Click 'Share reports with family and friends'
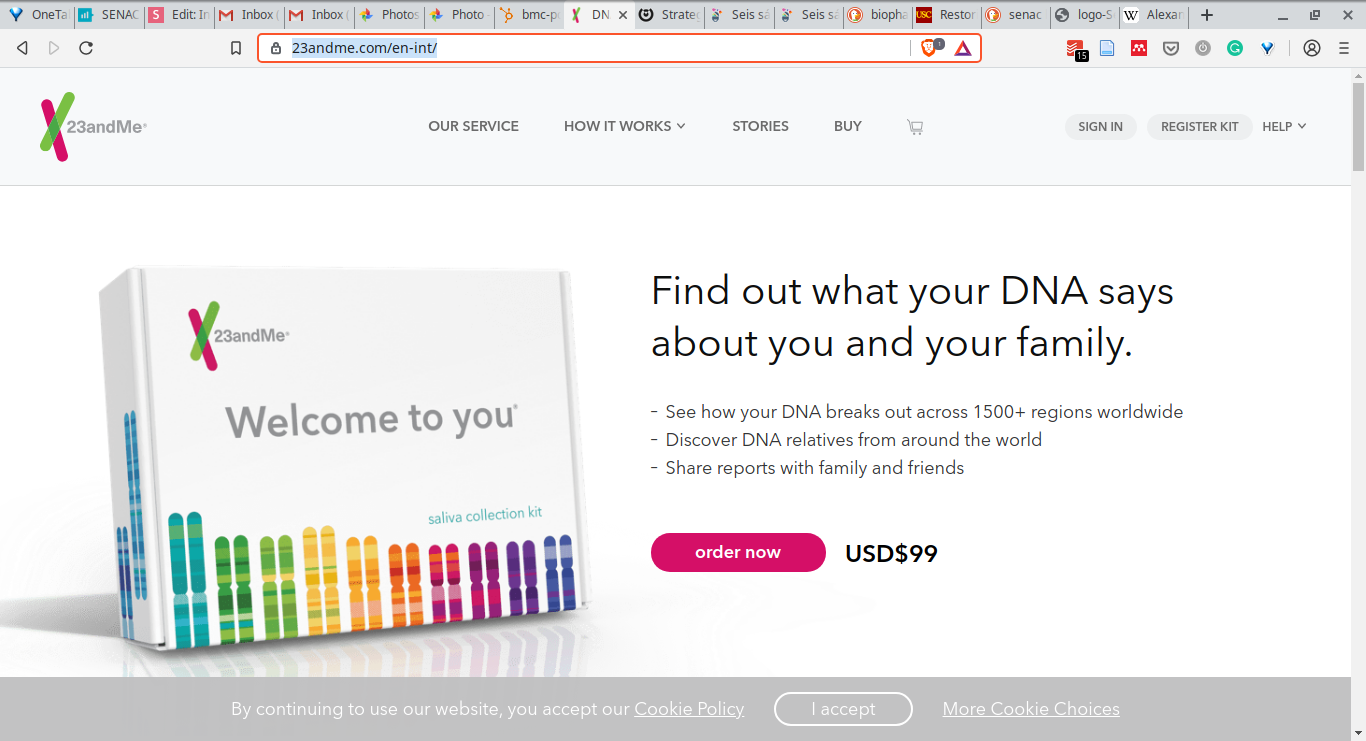 click(x=815, y=468)
